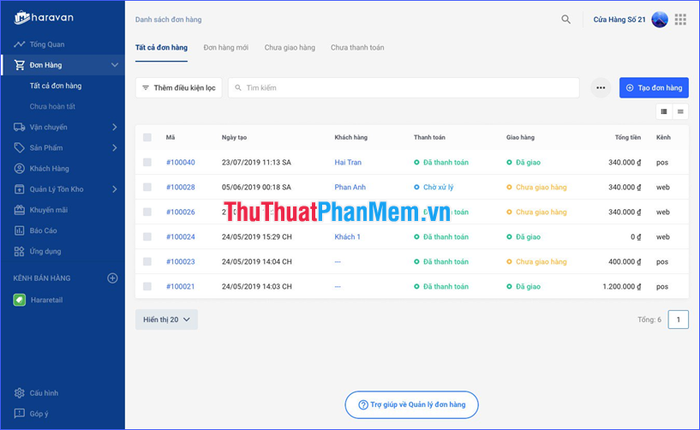Open order #100026 link
The width and height of the screenshot is (700, 430).
click(180, 212)
